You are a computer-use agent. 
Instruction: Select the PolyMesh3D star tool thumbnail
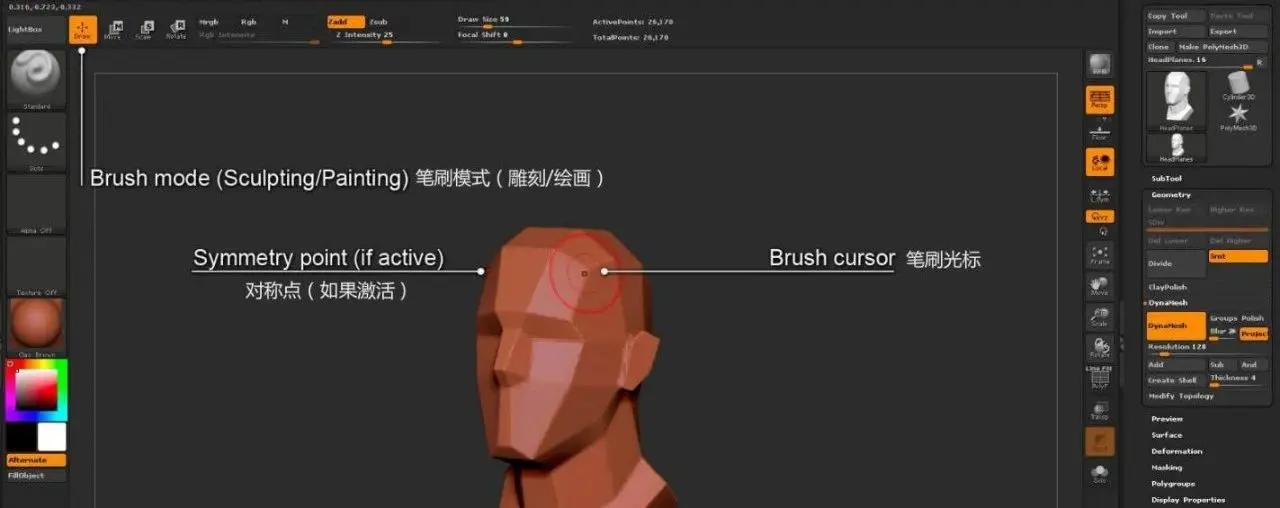(1238, 117)
